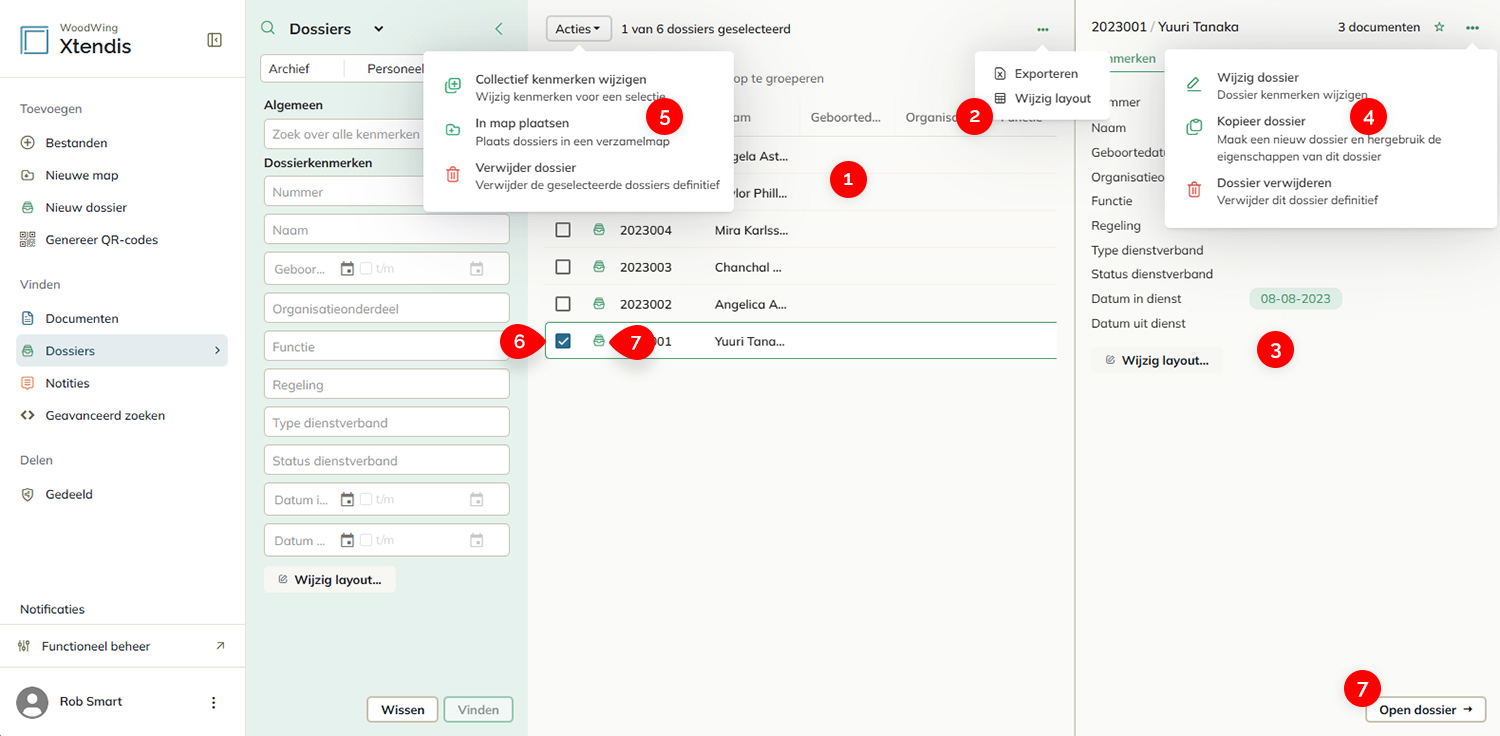The image size is (1500, 736).
Task: Collapse the search panel with the left chevron
Action: pyautogui.click(x=499, y=29)
